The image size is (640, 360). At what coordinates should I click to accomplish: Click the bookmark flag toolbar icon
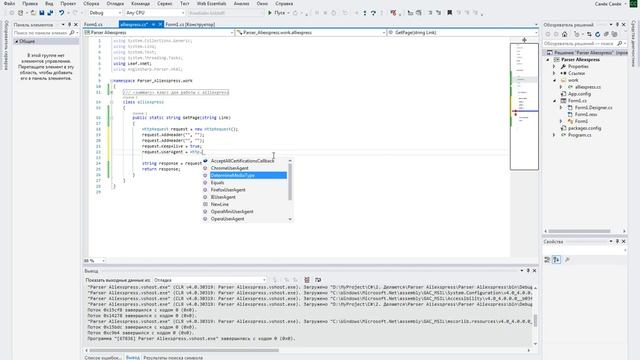[x=449, y=13]
